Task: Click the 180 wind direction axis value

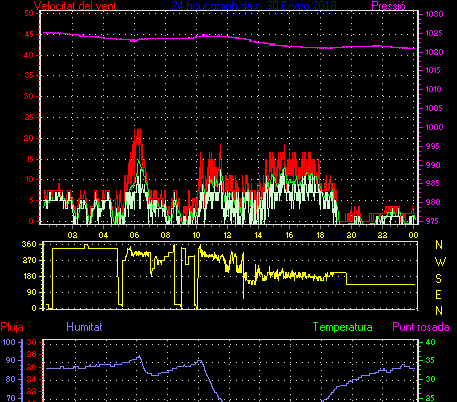Action: point(29,276)
